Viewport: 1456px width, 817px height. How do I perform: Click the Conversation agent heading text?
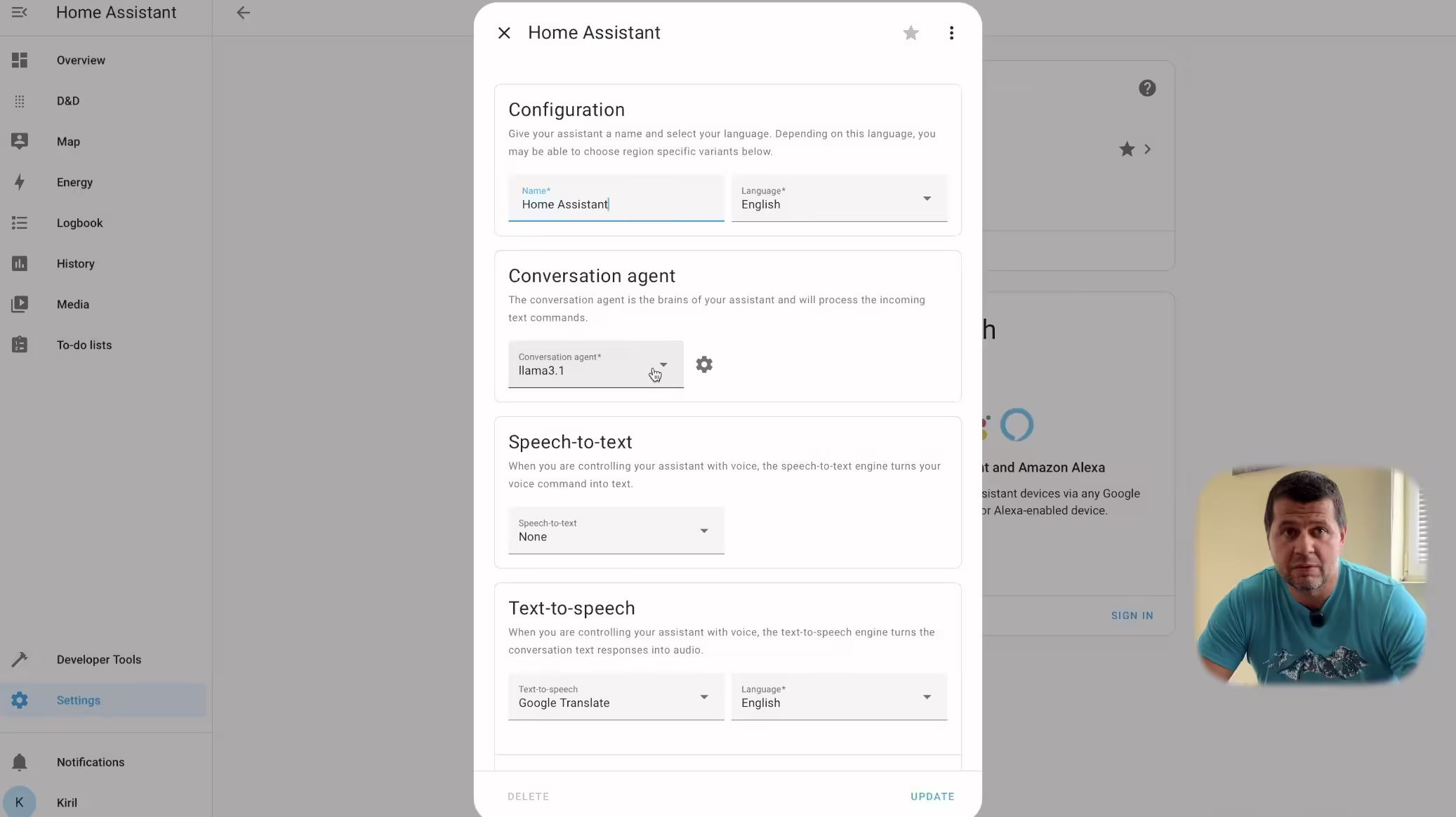(x=591, y=277)
